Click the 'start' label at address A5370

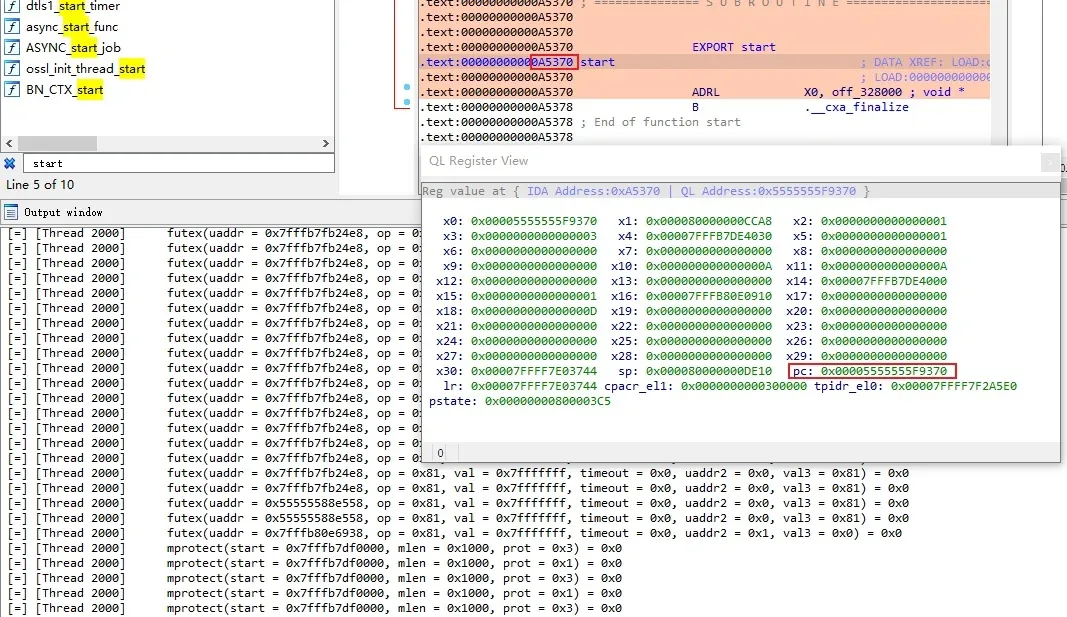tap(597, 62)
